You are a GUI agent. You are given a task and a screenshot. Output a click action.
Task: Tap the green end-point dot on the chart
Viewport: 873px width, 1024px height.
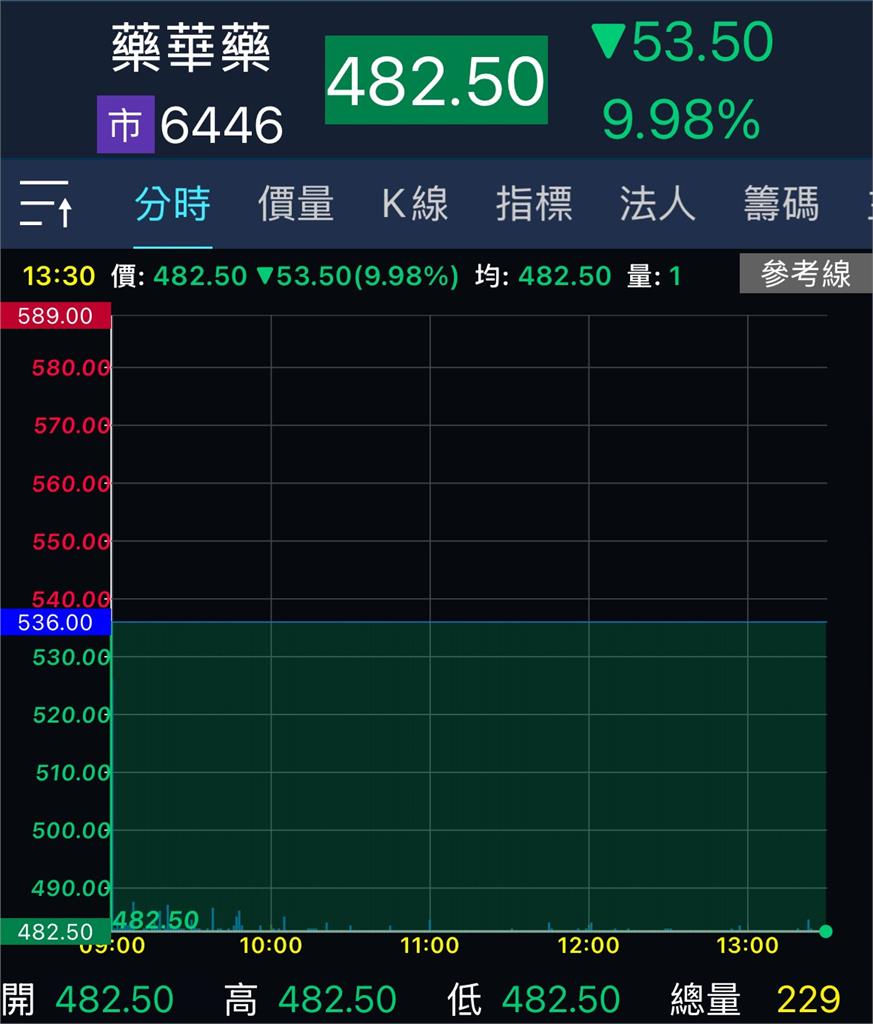pyautogui.click(x=826, y=931)
